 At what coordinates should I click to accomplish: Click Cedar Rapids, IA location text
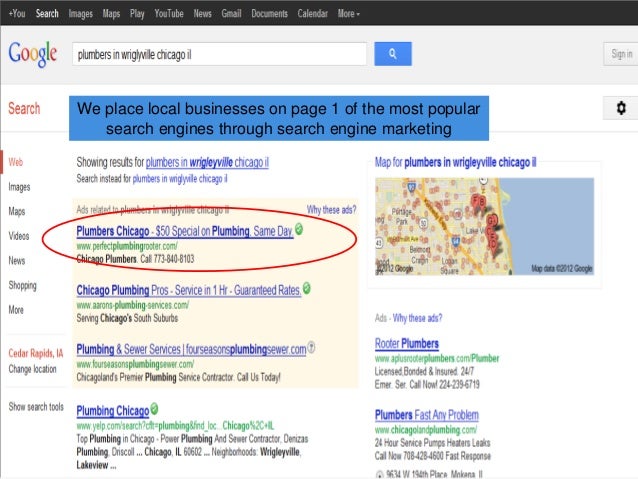[x=36, y=353]
